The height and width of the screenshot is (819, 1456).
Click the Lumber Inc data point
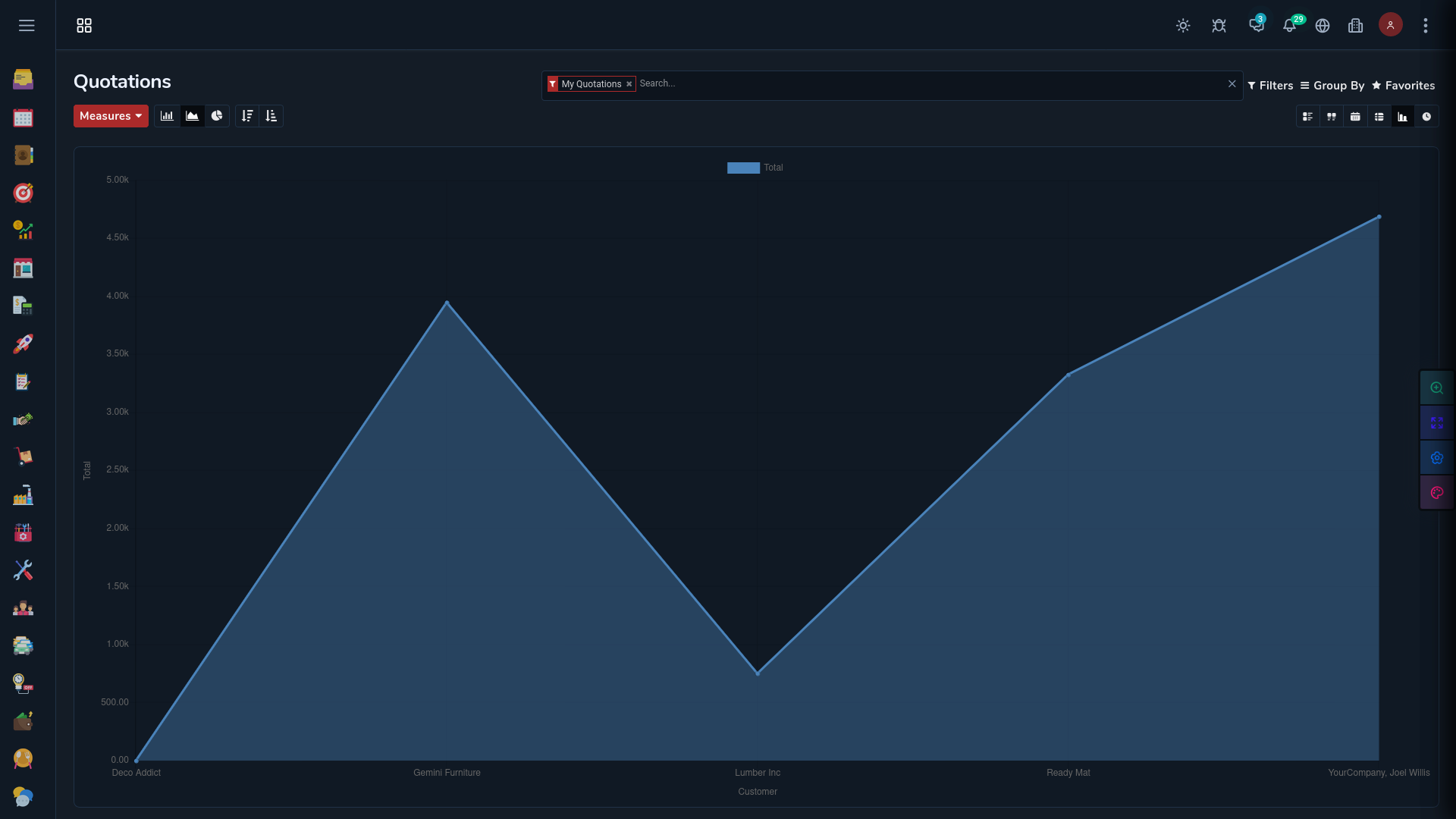(x=758, y=673)
